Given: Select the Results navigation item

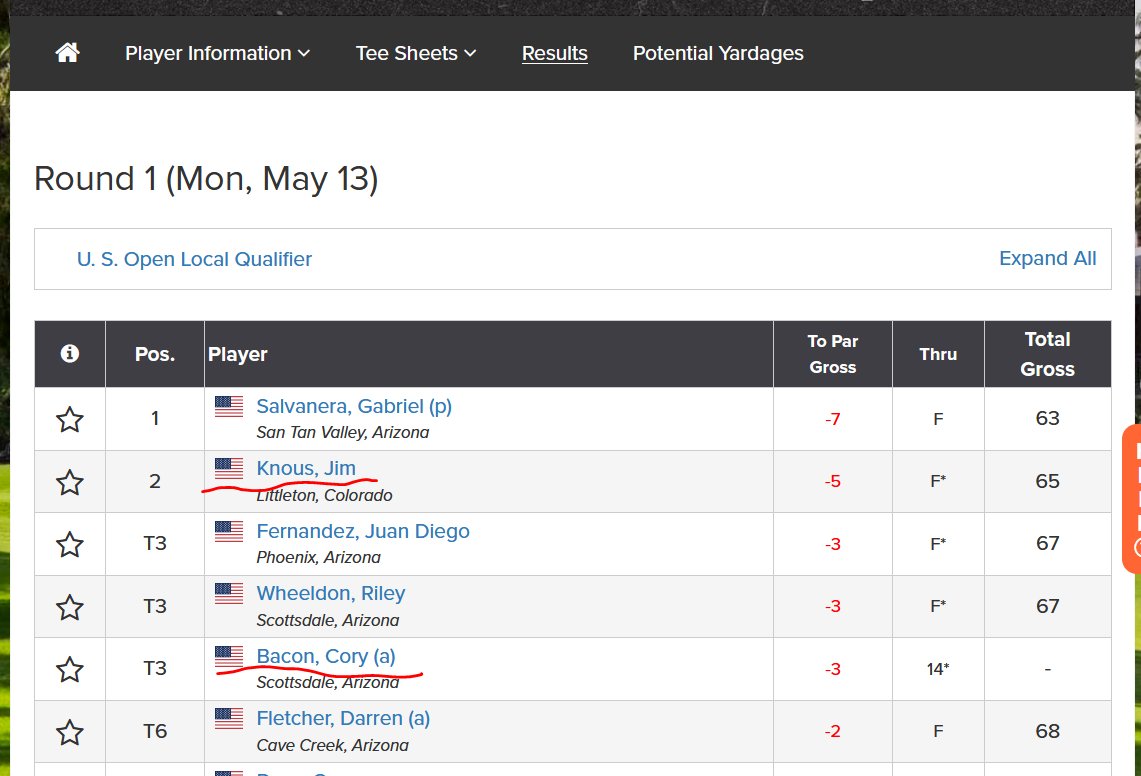Looking at the screenshot, I should (x=554, y=53).
